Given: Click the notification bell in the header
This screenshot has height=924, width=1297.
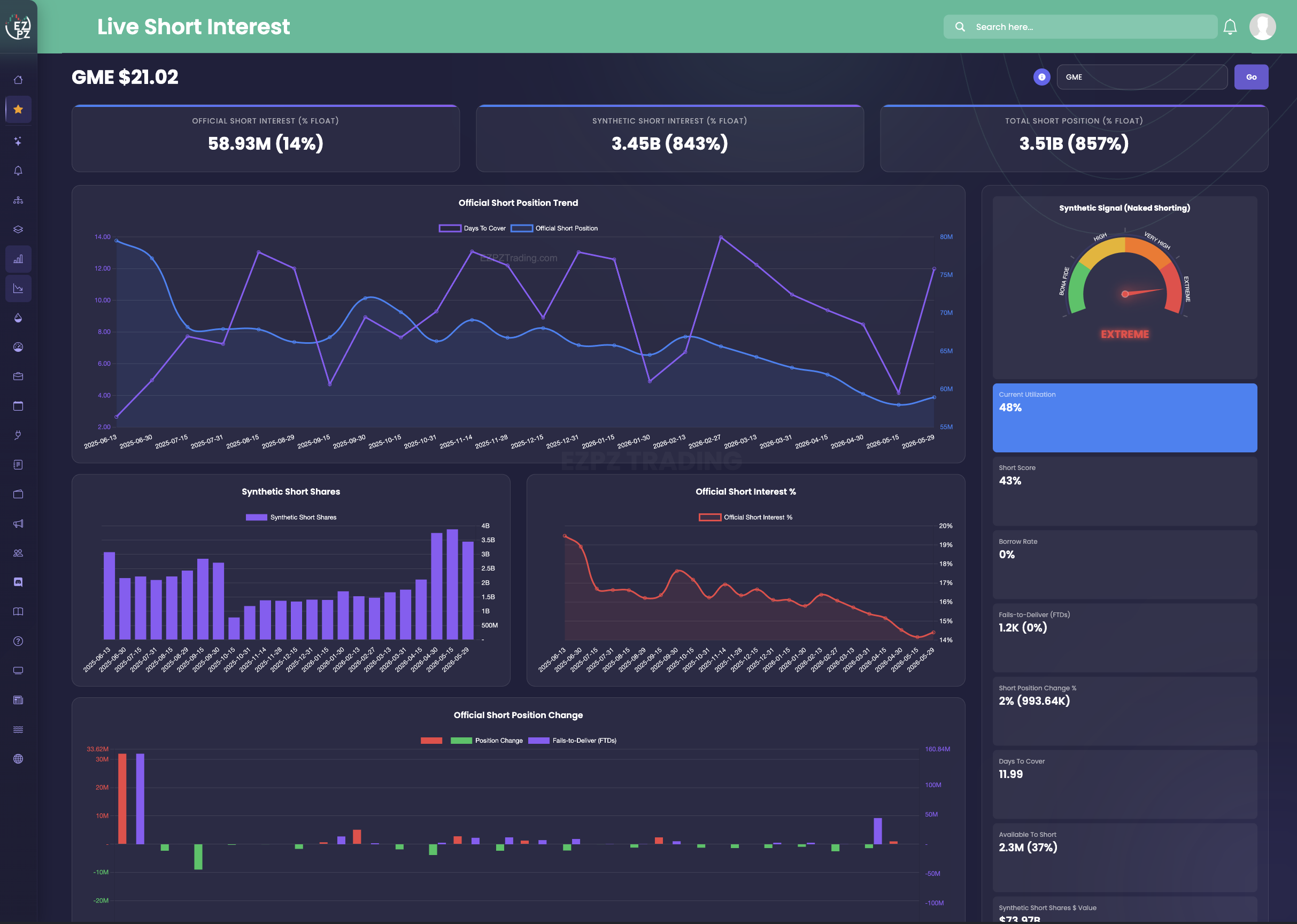Looking at the screenshot, I should tap(1230, 27).
